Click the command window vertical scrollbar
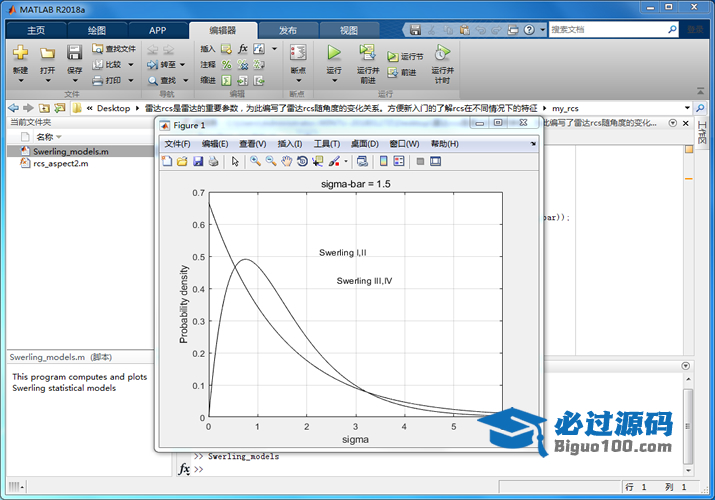 pos(688,425)
